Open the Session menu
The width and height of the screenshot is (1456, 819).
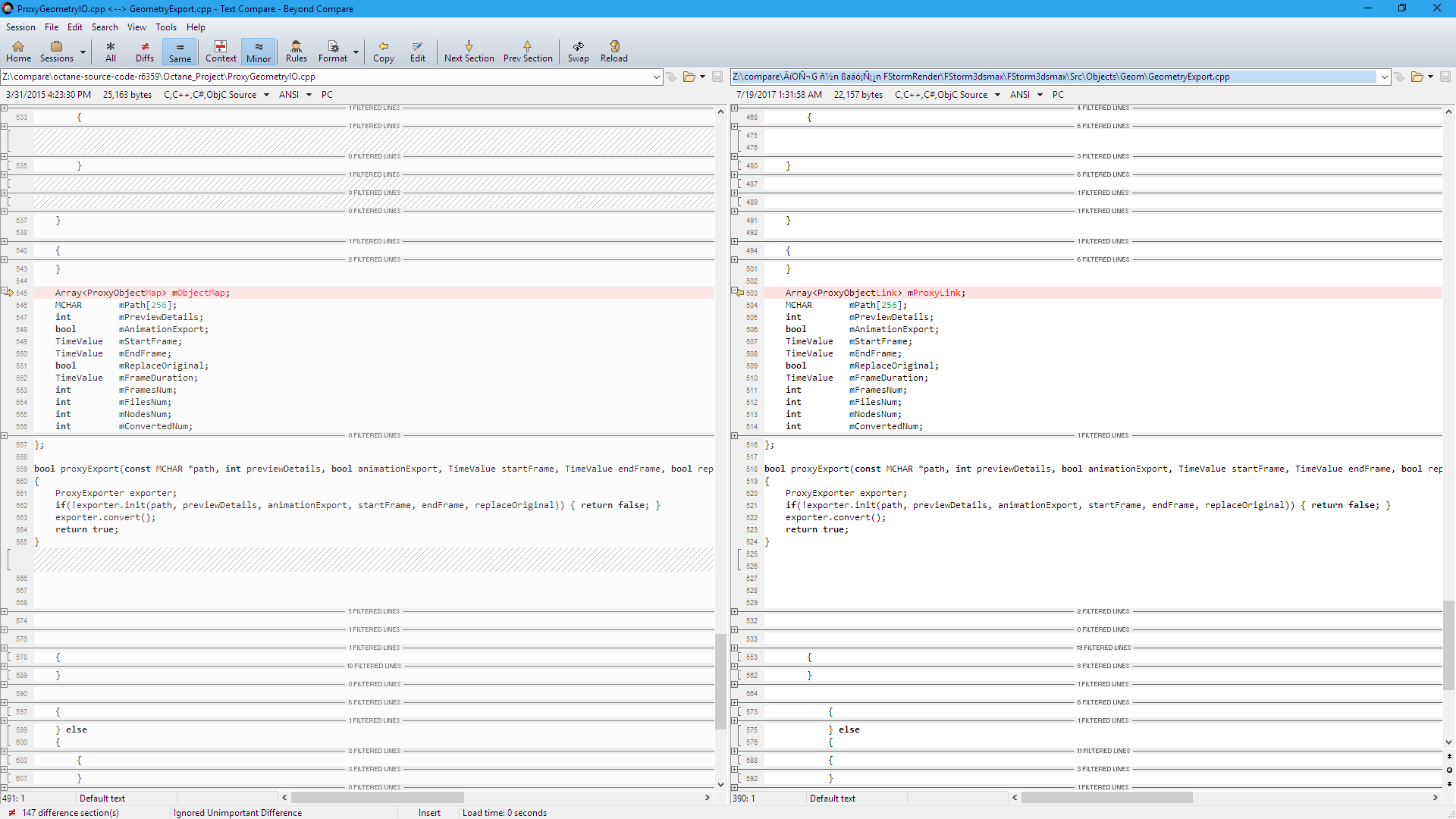click(20, 27)
